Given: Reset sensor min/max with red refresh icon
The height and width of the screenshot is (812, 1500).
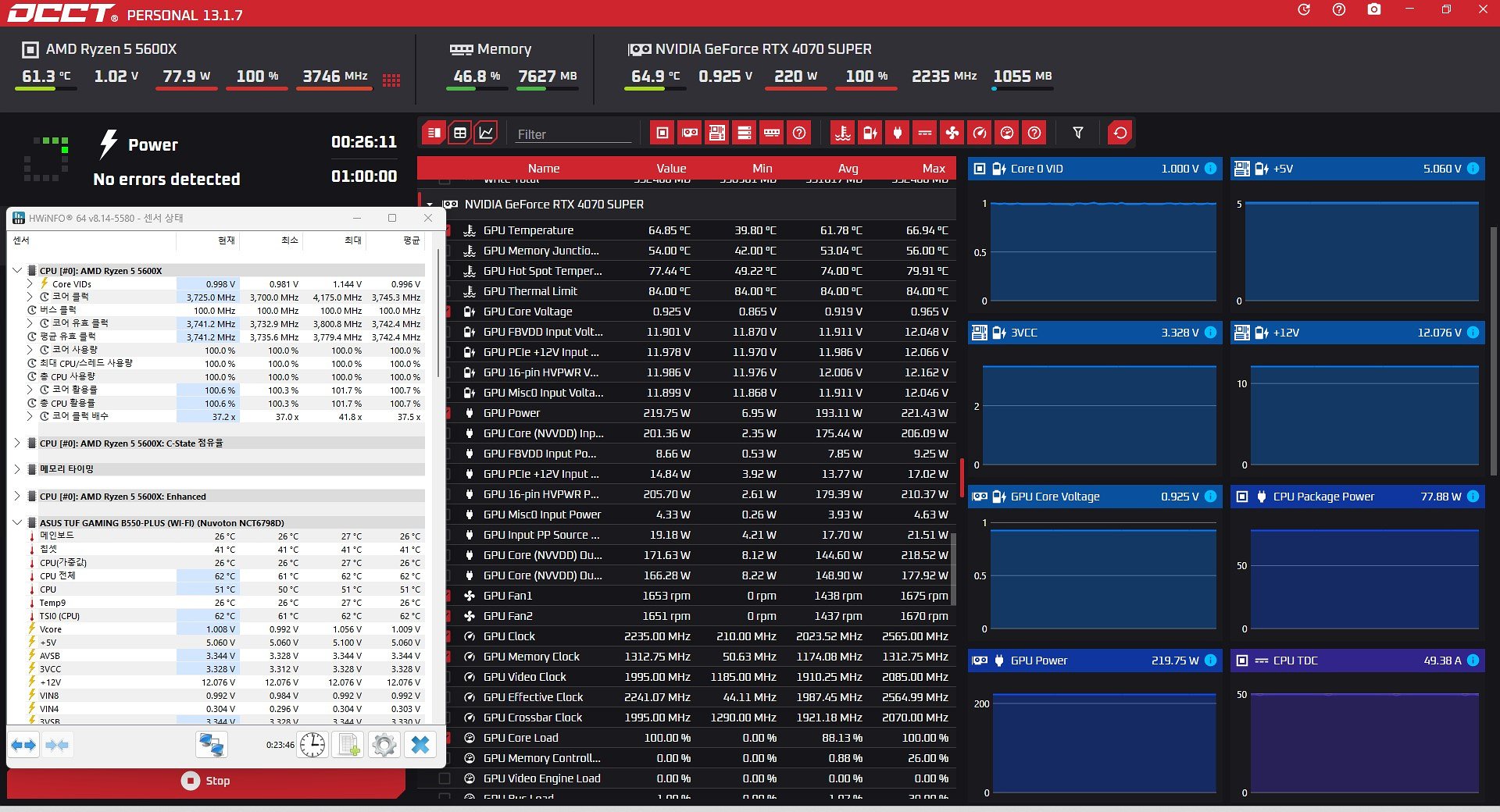Looking at the screenshot, I should pos(1120,133).
